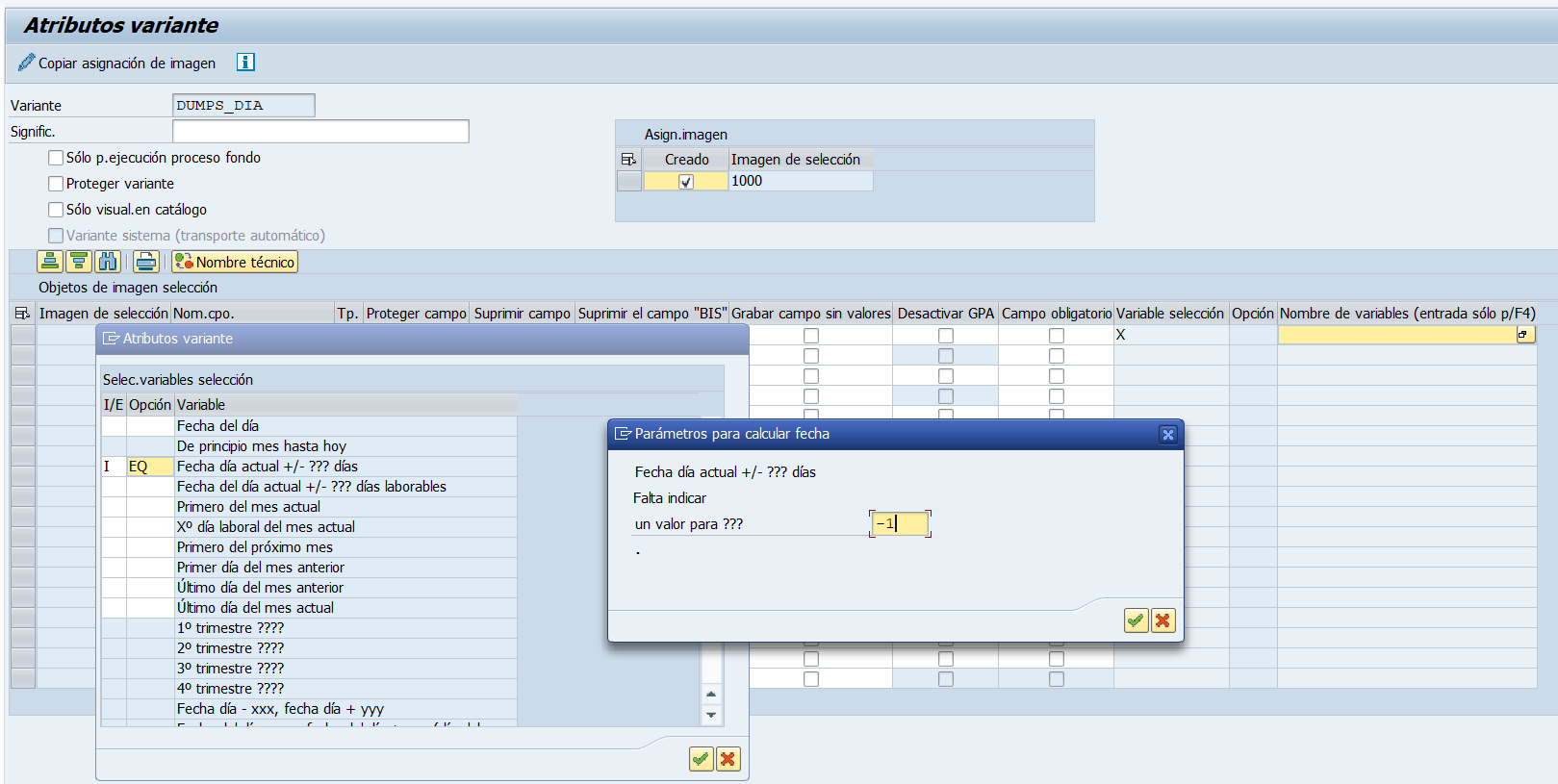
Task: Accept Atributos variante popup with green check
Action: click(x=701, y=759)
